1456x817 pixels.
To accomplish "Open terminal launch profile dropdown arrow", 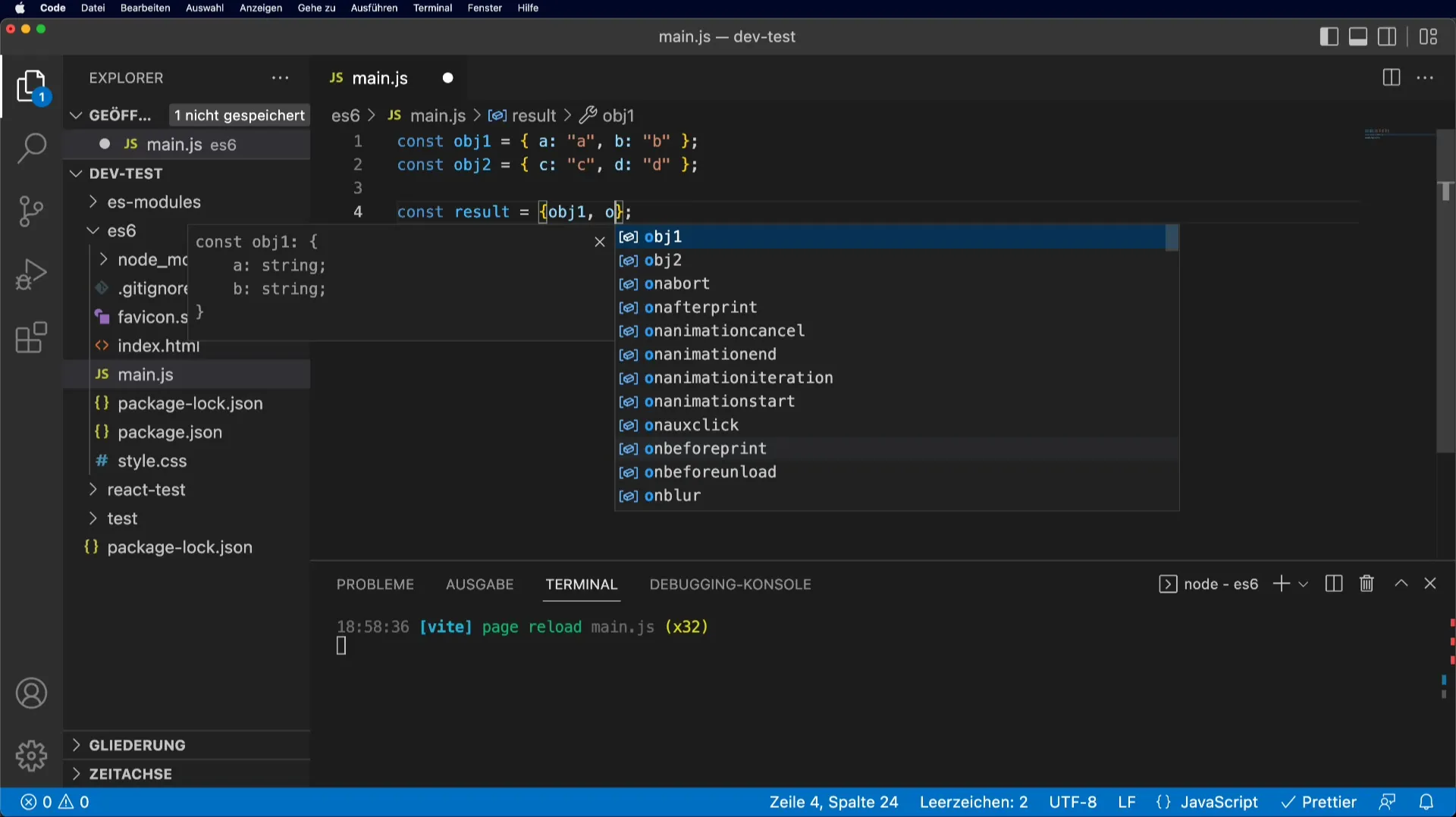I will 1304,584.
